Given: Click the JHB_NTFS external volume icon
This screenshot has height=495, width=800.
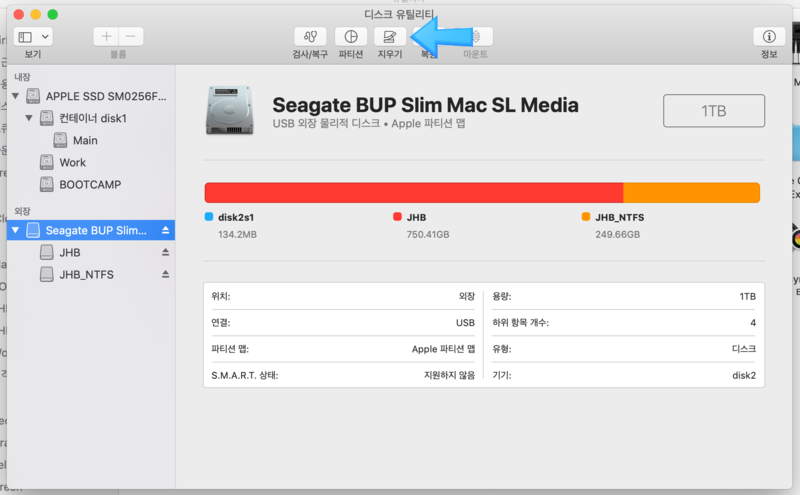Looking at the screenshot, I should tap(47, 274).
